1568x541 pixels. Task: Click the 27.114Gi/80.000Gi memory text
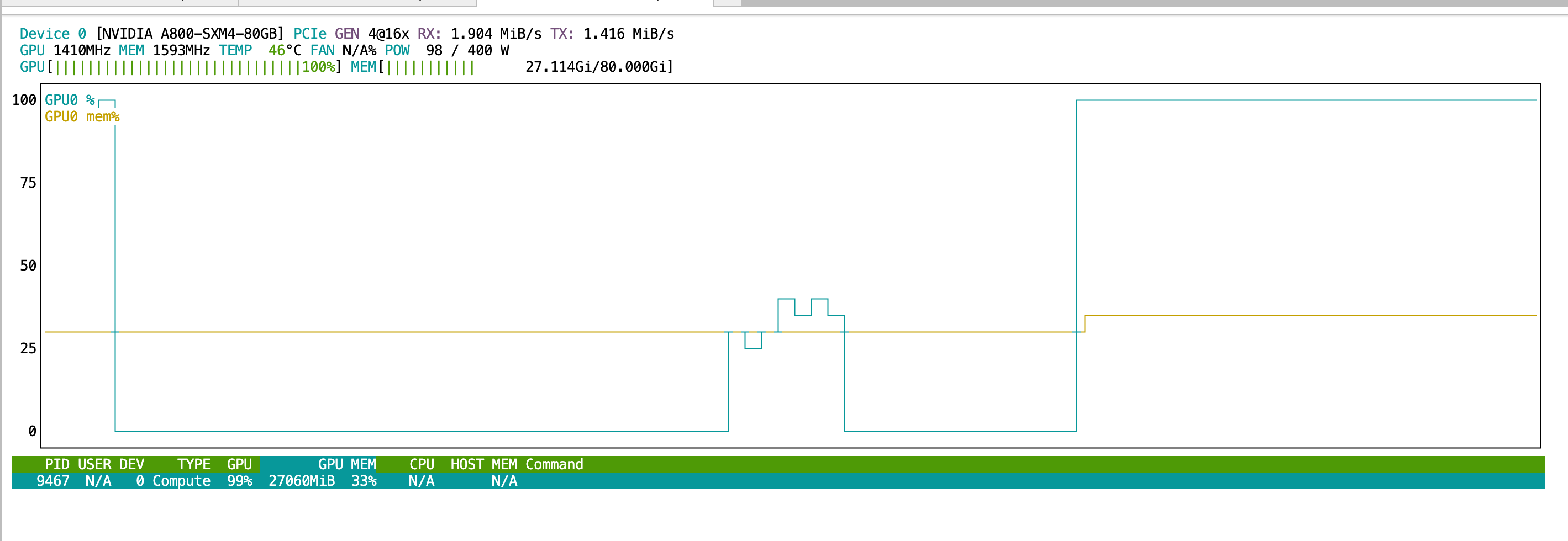click(598, 67)
